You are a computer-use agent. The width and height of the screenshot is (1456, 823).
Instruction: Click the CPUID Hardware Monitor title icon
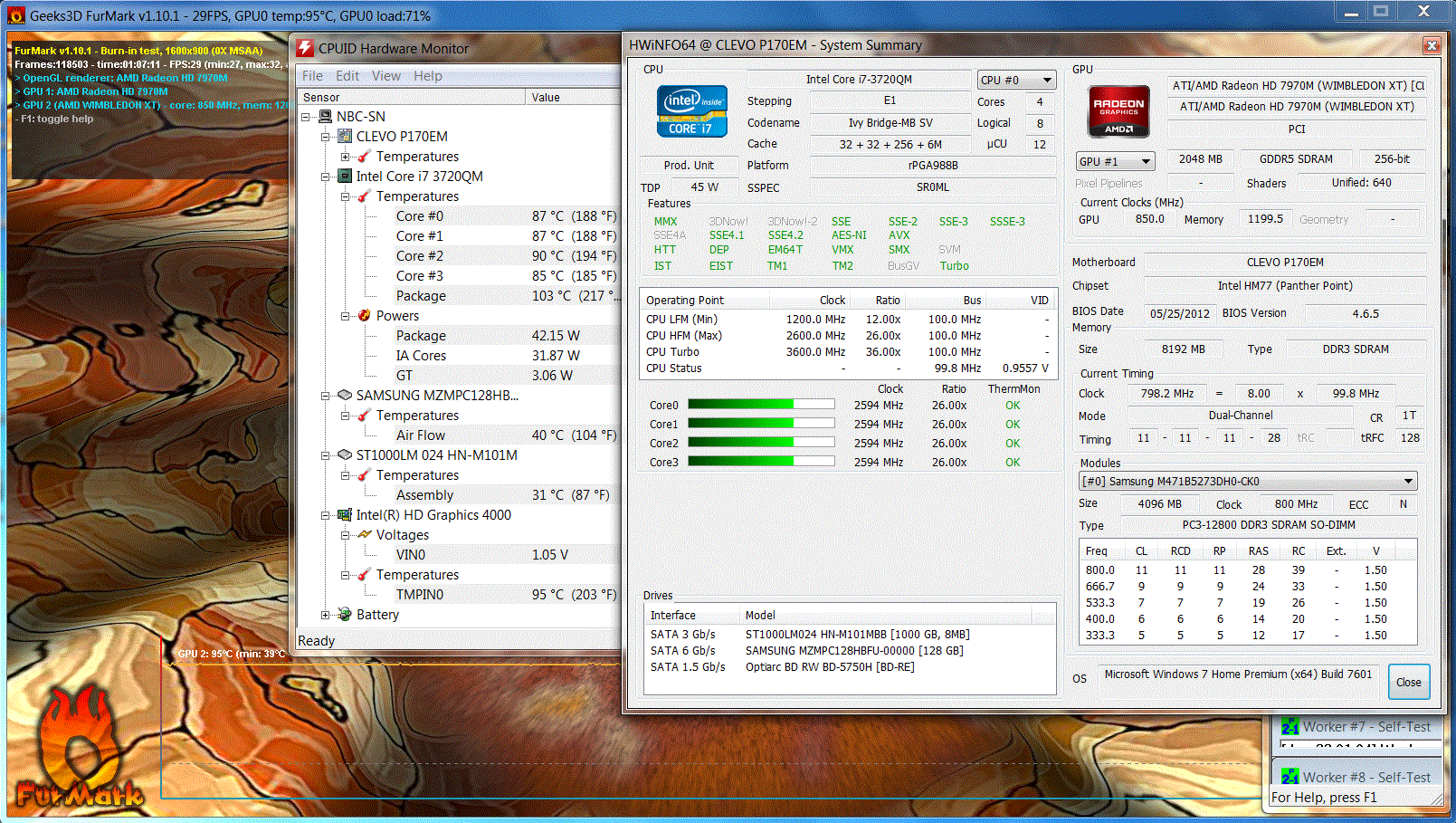[305, 48]
